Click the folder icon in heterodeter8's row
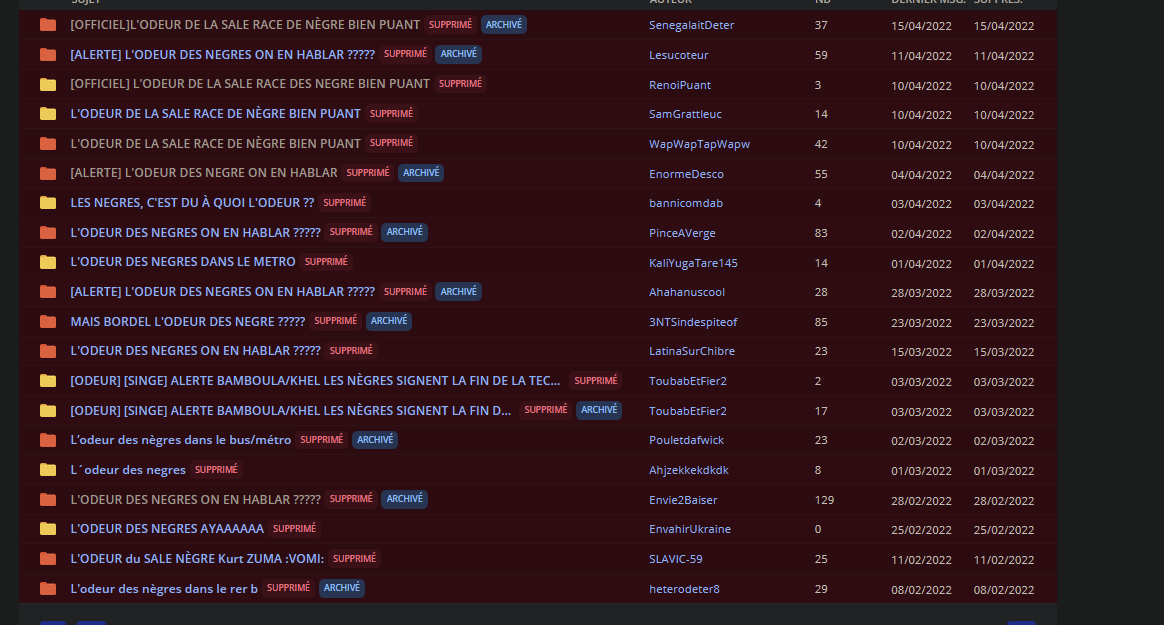 click(x=48, y=589)
